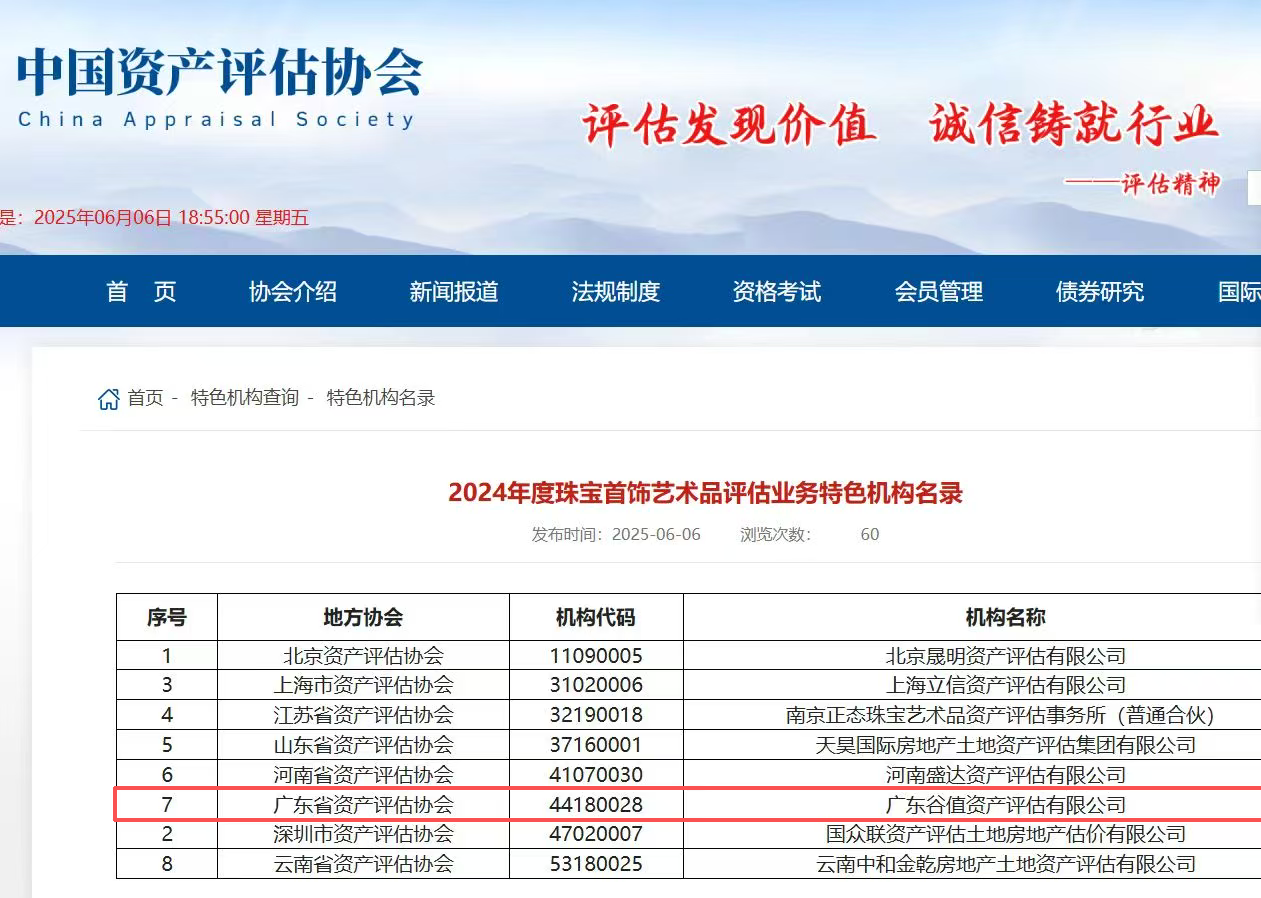Click the 地方协会 column header

[363, 618]
